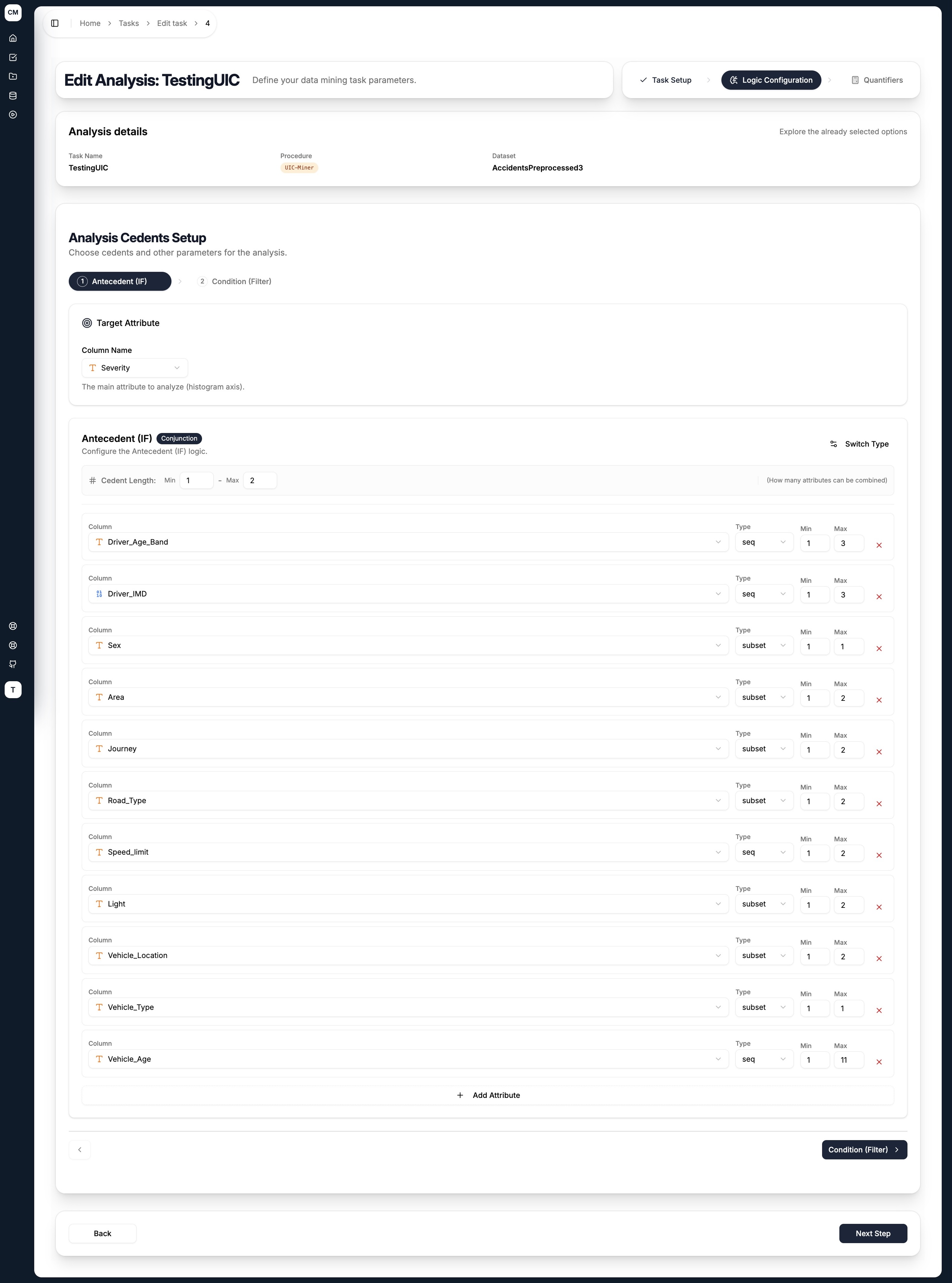Click the previous step chevron button
This screenshot has height=1283, width=952.
click(79, 1150)
